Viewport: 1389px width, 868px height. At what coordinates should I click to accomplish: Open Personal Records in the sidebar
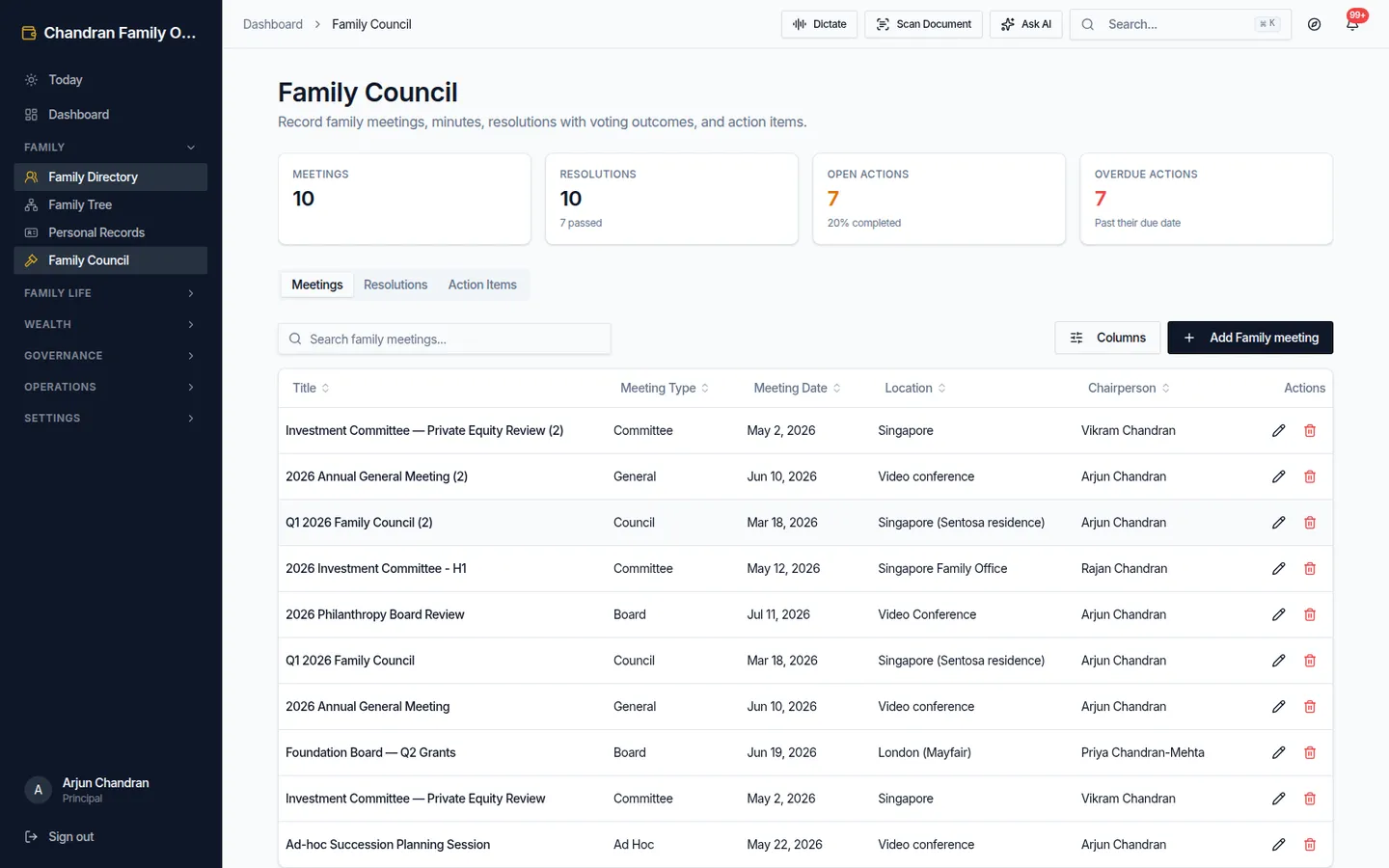pyautogui.click(x=111, y=232)
